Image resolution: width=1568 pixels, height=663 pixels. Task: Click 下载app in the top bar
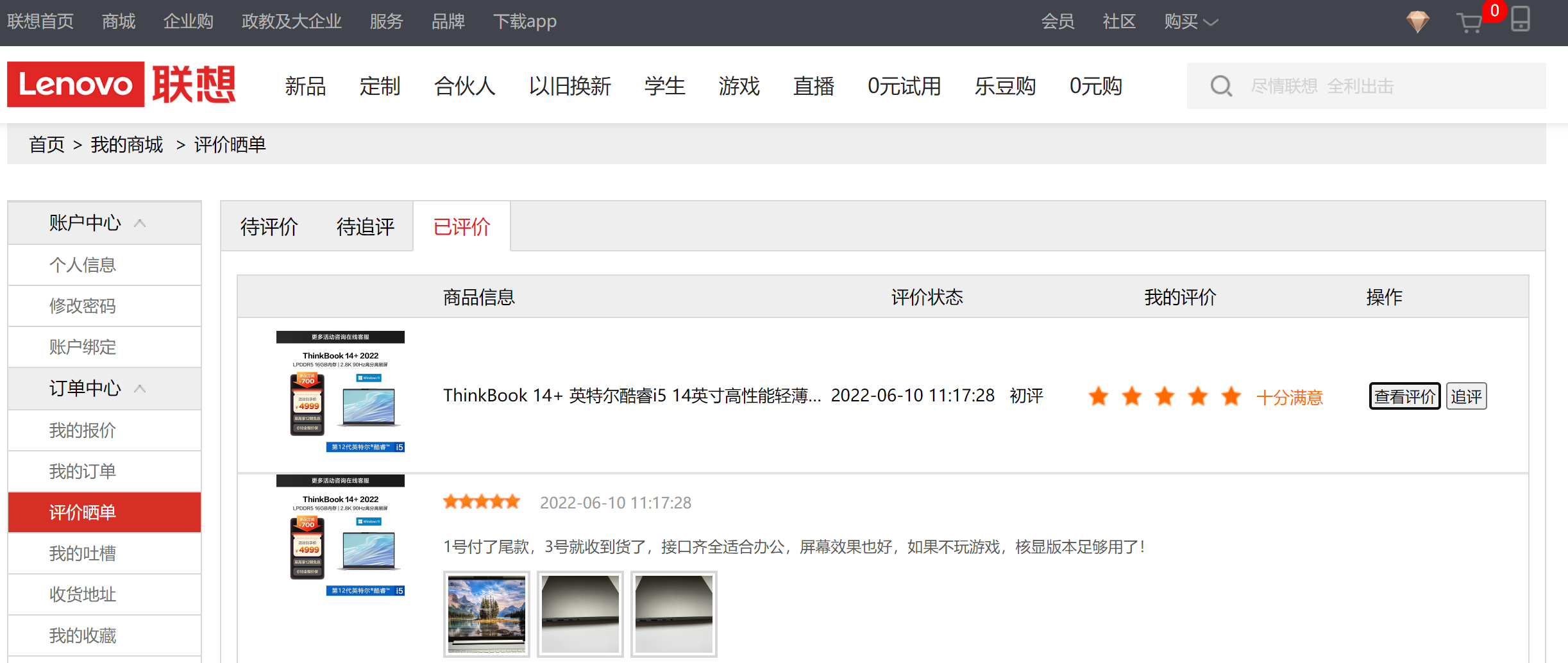point(525,22)
